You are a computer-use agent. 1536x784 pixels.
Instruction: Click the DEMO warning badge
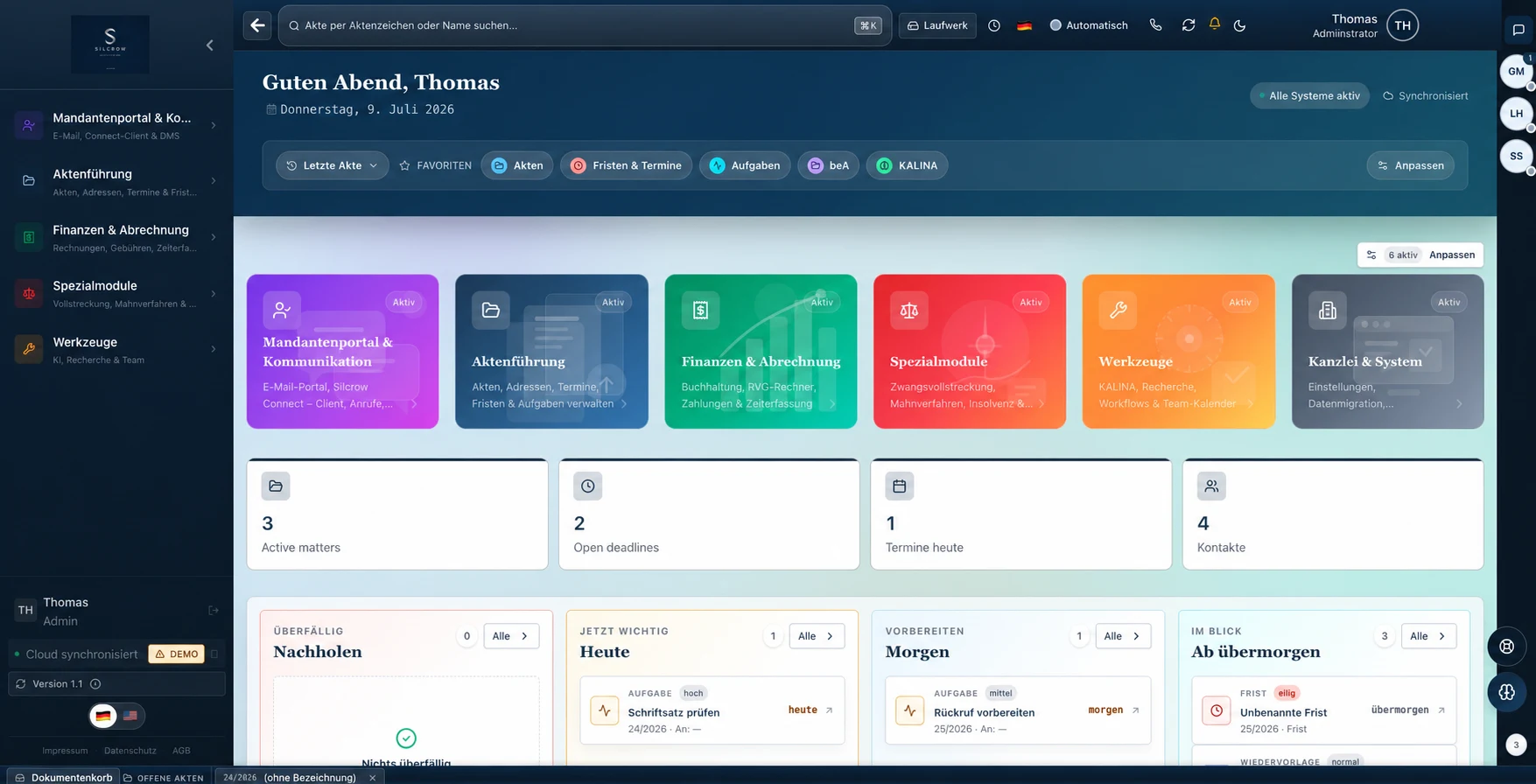(177, 654)
